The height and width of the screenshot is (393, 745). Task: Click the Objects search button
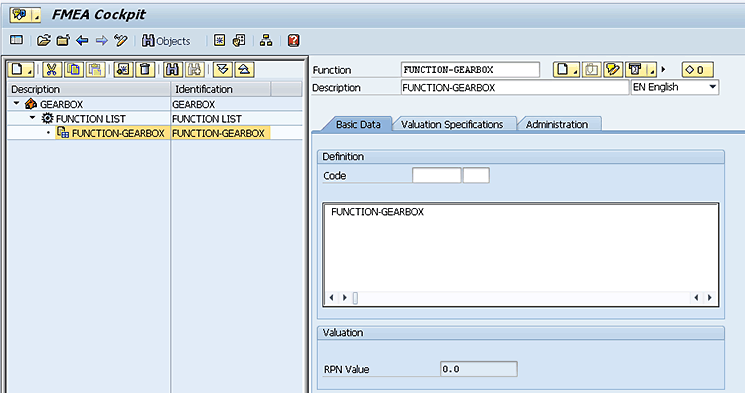pyautogui.click(x=166, y=41)
